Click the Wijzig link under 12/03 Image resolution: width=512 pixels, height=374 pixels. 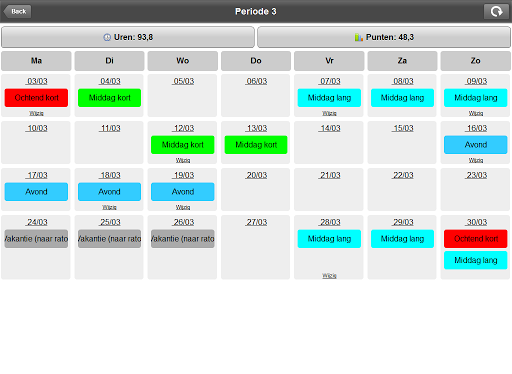(183, 160)
